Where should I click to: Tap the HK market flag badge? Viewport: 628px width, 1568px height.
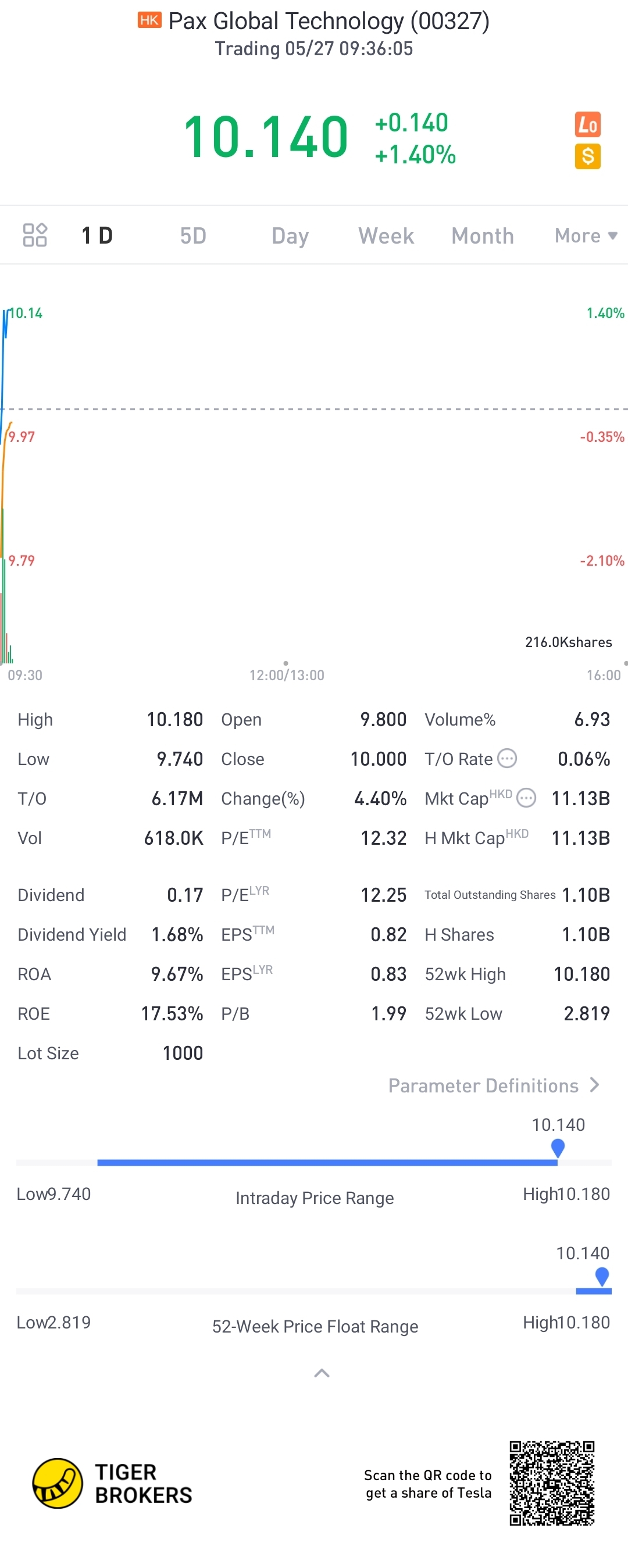149,21
